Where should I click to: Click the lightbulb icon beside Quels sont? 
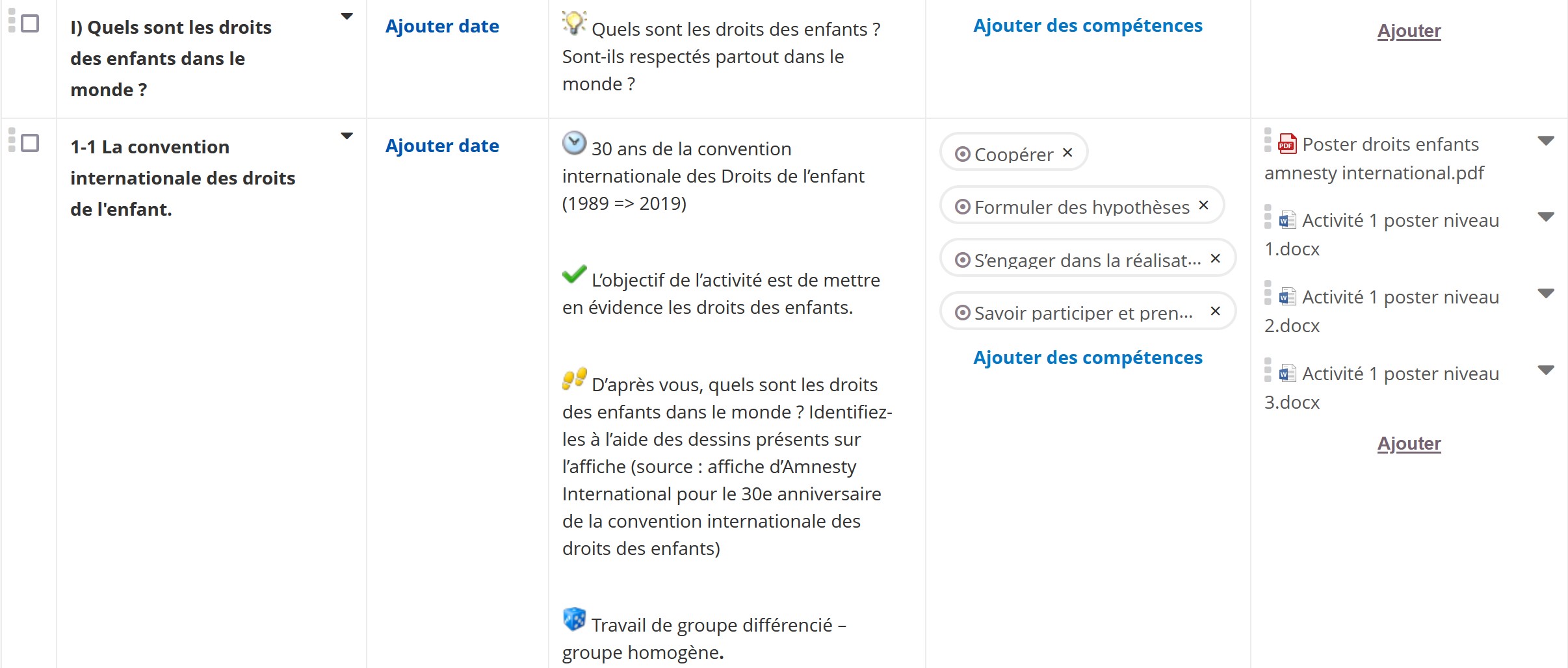click(x=574, y=23)
